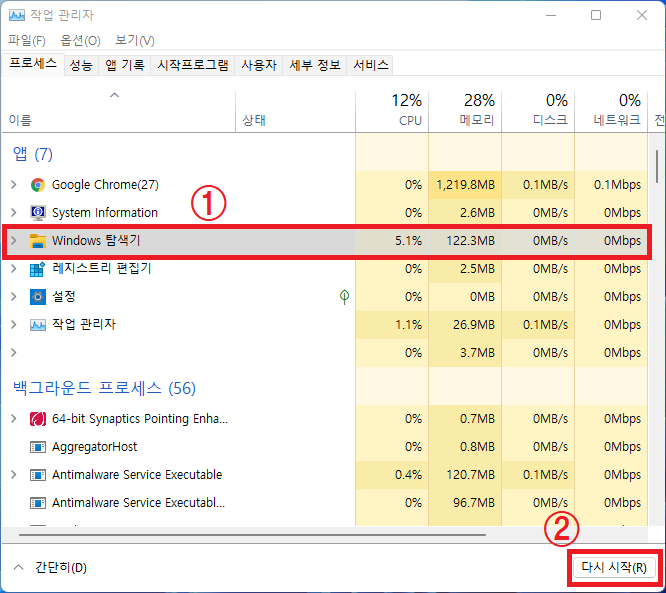Click the 26.9MB memory cell
This screenshot has height=593, width=666.
pos(465,325)
